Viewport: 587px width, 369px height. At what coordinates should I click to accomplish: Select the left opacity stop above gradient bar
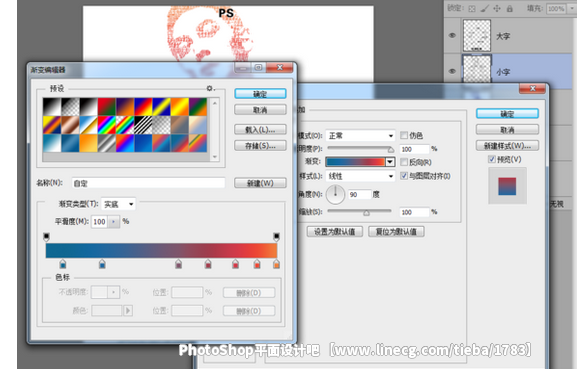click(x=46, y=237)
